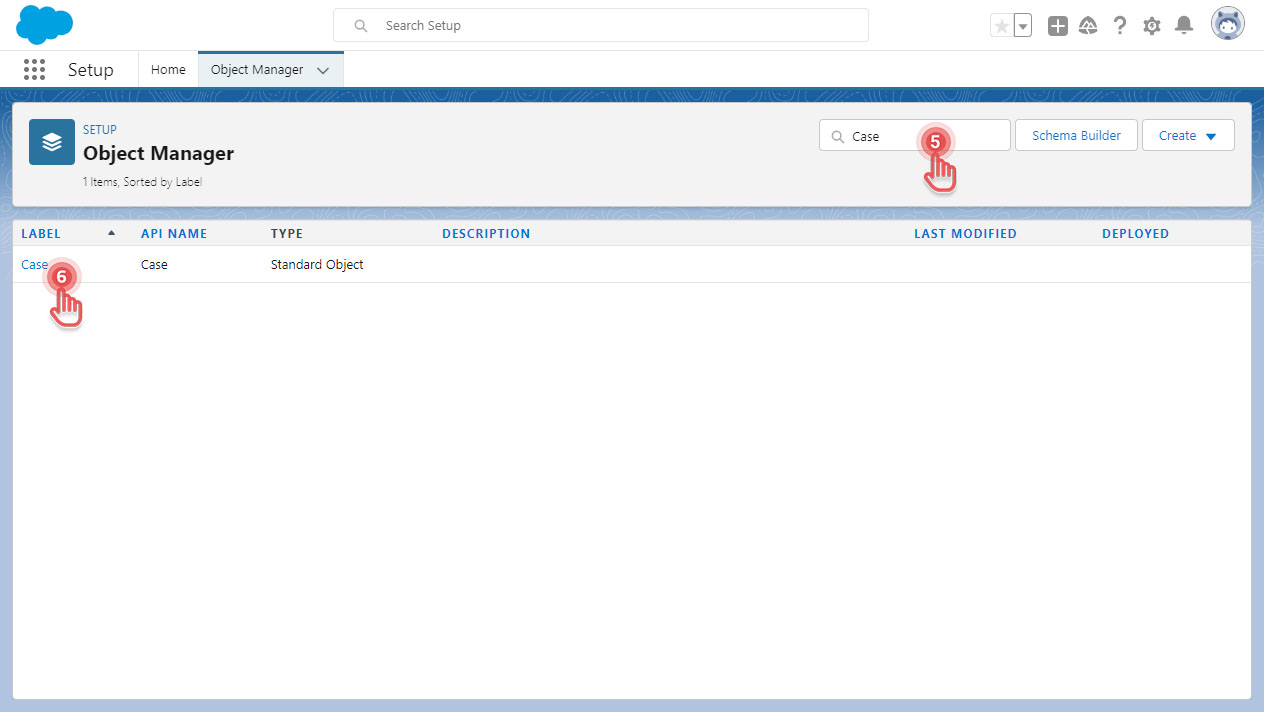Open Salesforce help with the question mark icon
The height and width of the screenshot is (712, 1264).
(1119, 24)
